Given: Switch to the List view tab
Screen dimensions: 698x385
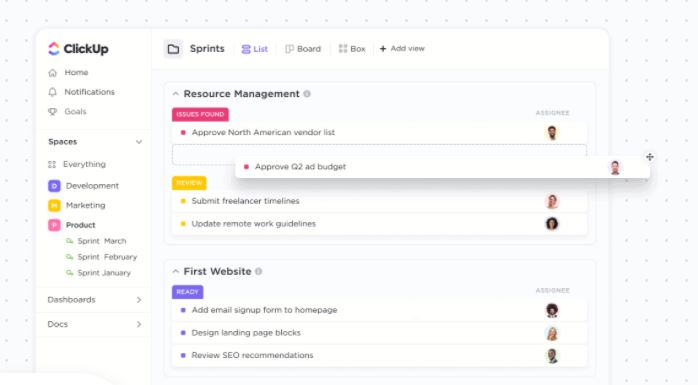Looking at the screenshot, I should (x=255, y=49).
